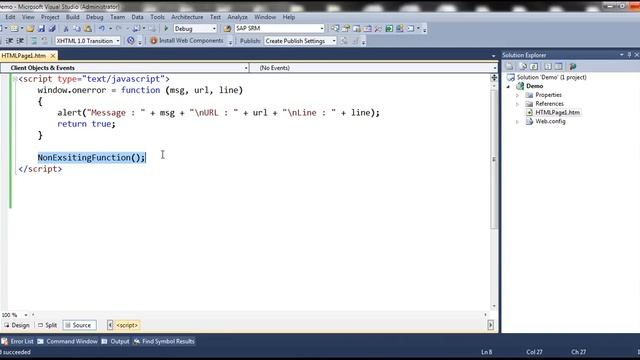Click the Save floppy disk icon

[41, 29]
